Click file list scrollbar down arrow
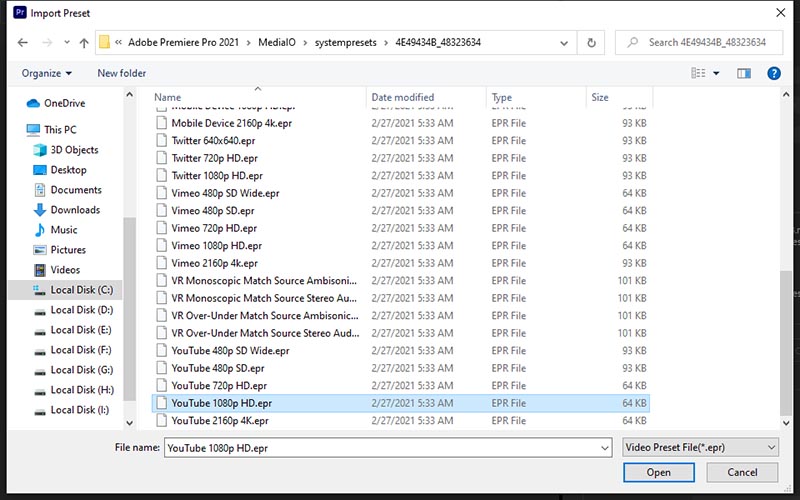800x500 pixels. pos(786,422)
